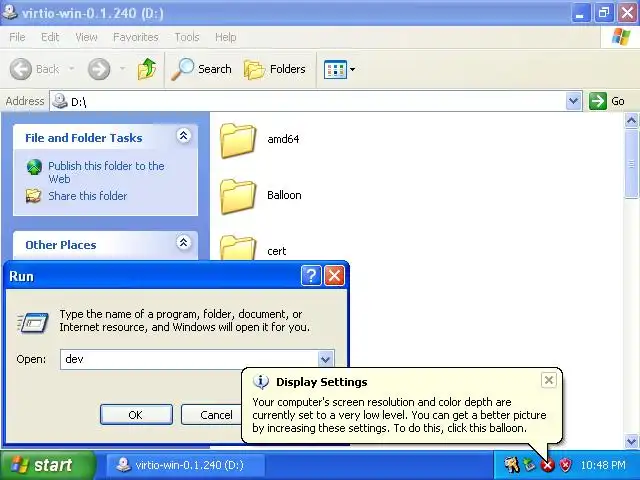Close the Run dialog with red X
640x480 pixels.
(x=334, y=276)
